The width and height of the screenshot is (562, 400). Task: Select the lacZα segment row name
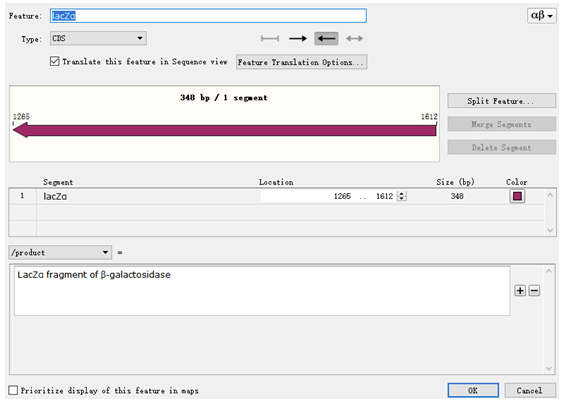pos(55,196)
